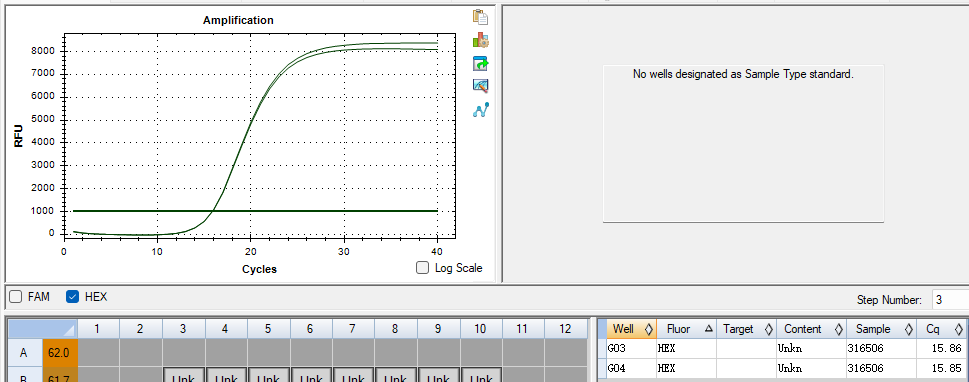Copy the amplification chart to the clipboard
The image size is (969, 382).
coord(481,17)
